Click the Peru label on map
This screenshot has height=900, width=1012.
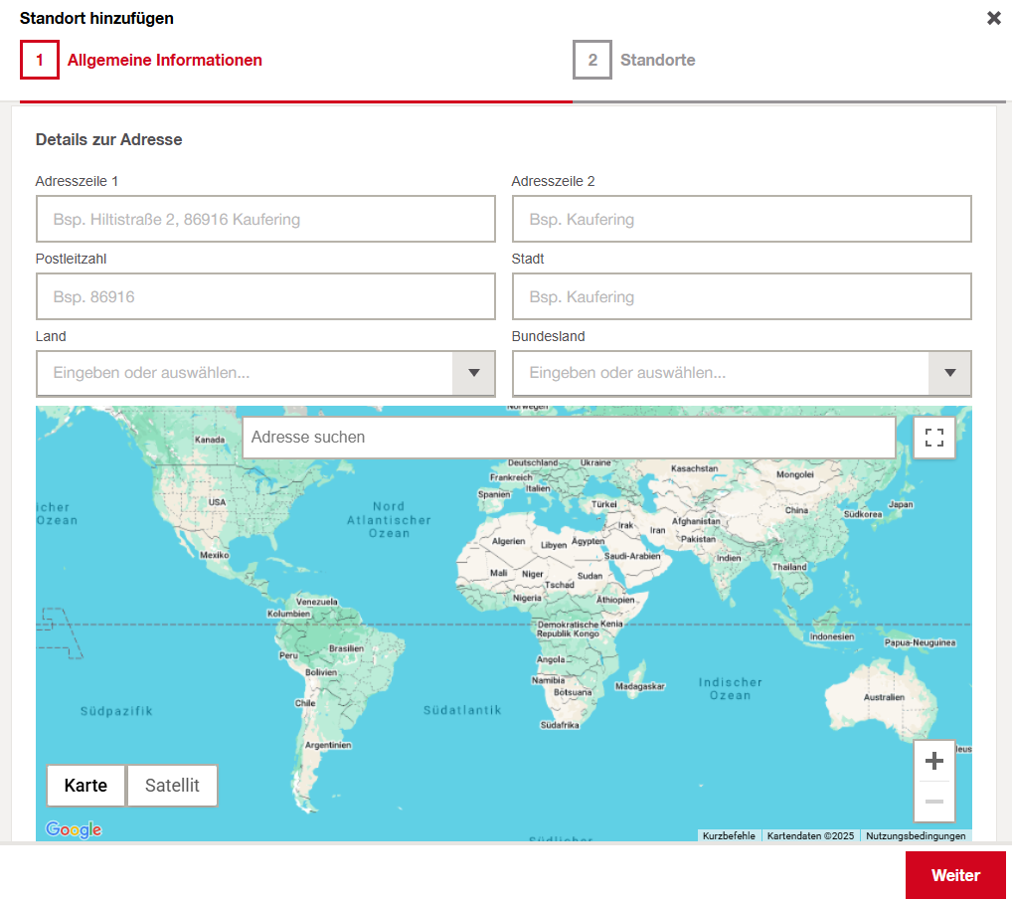(288, 655)
